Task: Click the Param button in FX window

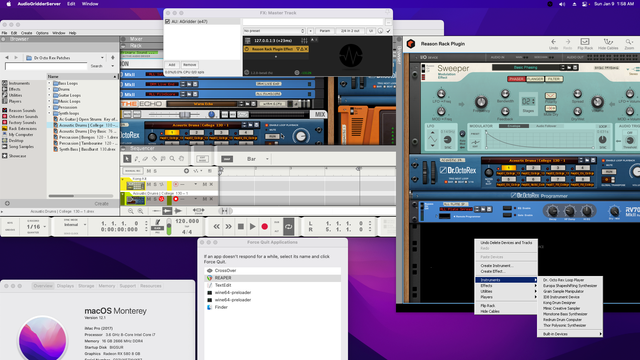Action: pyautogui.click(x=325, y=31)
